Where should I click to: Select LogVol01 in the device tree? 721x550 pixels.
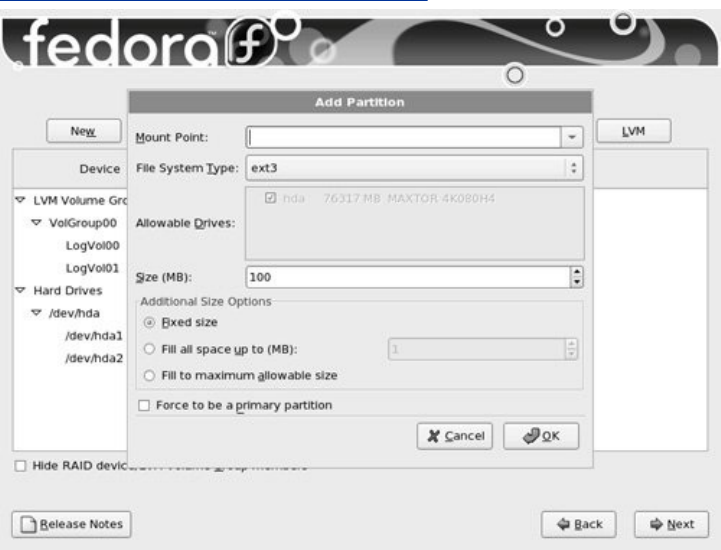pos(92,268)
